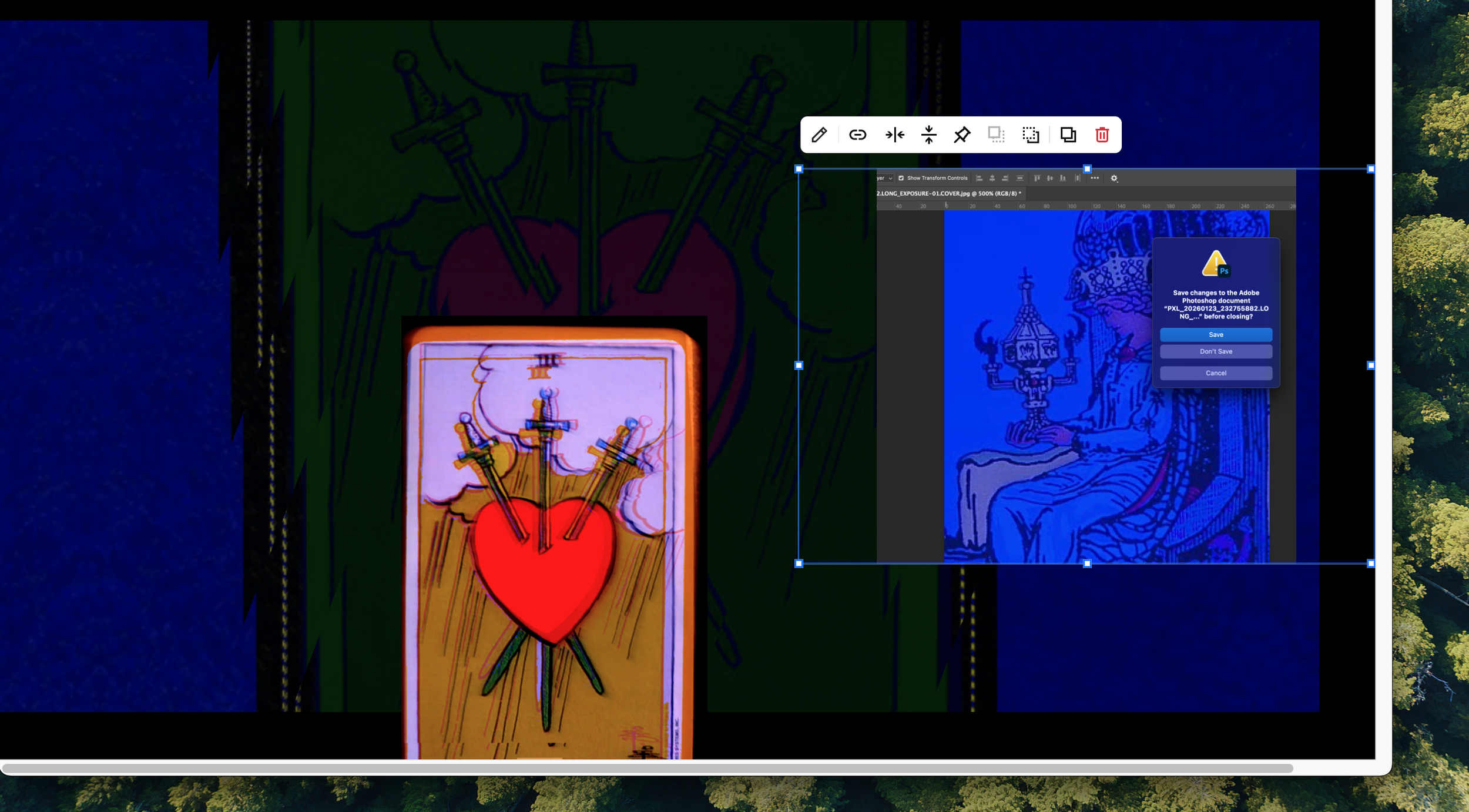1469x812 pixels.
Task: Open the Layer dropdown in options bar
Action: (884, 178)
